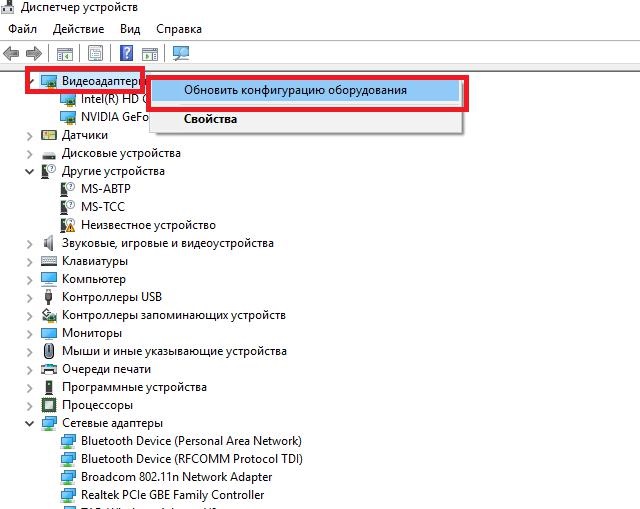This screenshot has width=640, height=509.
Task: Choose Свойства in the context menu
Action: 305,119
